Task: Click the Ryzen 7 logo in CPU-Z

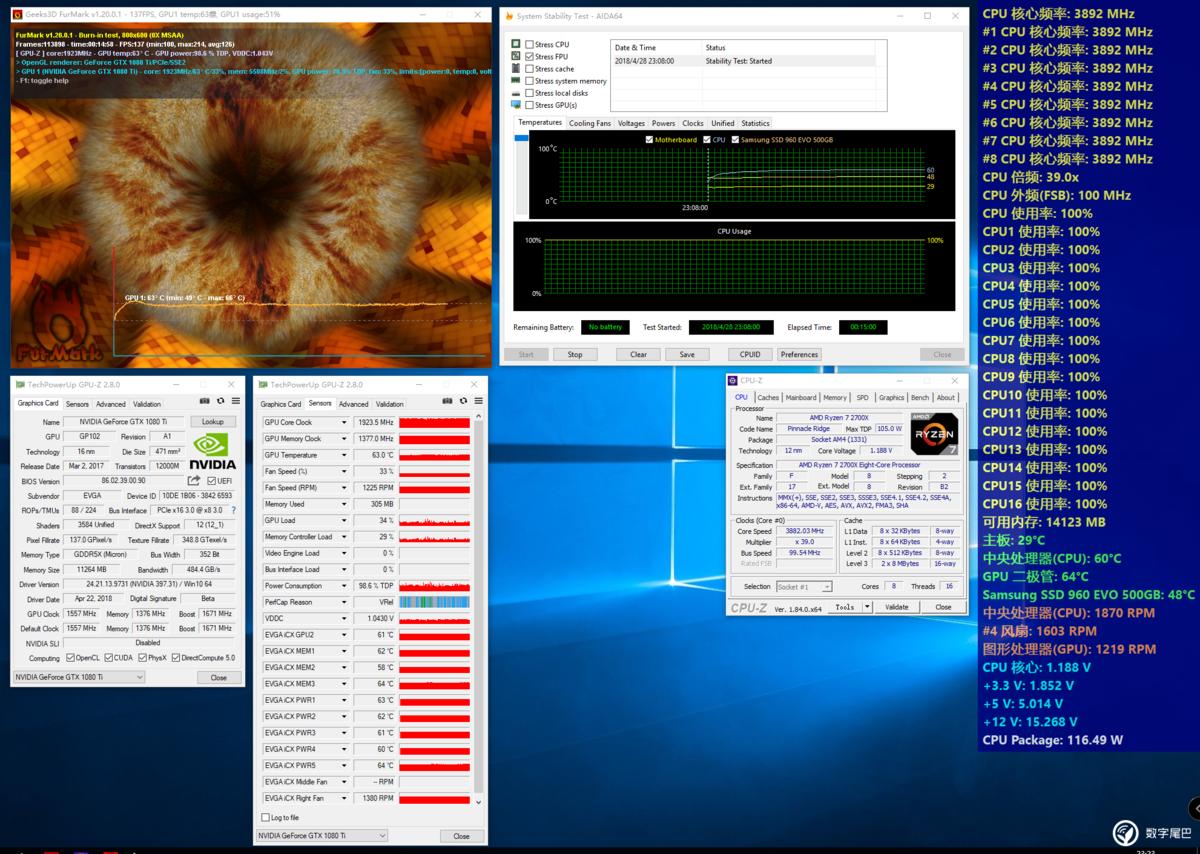Action: point(933,434)
